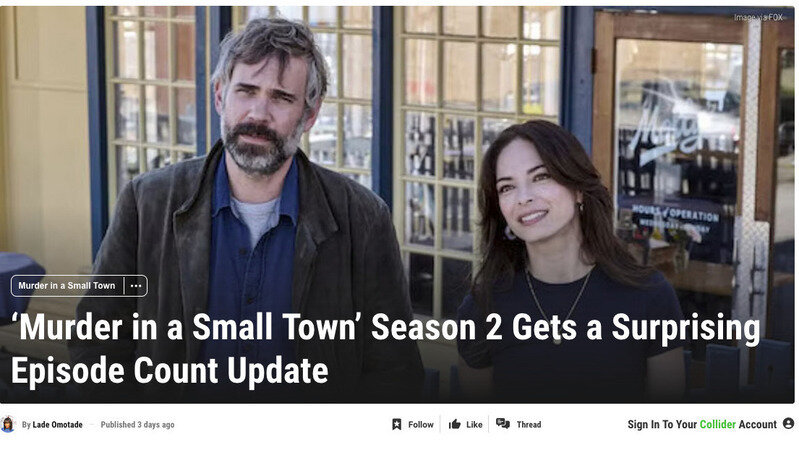Hit the thumbs-up Like icon
This screenshot has height=450, width=799.
click(x=455, y=425)
